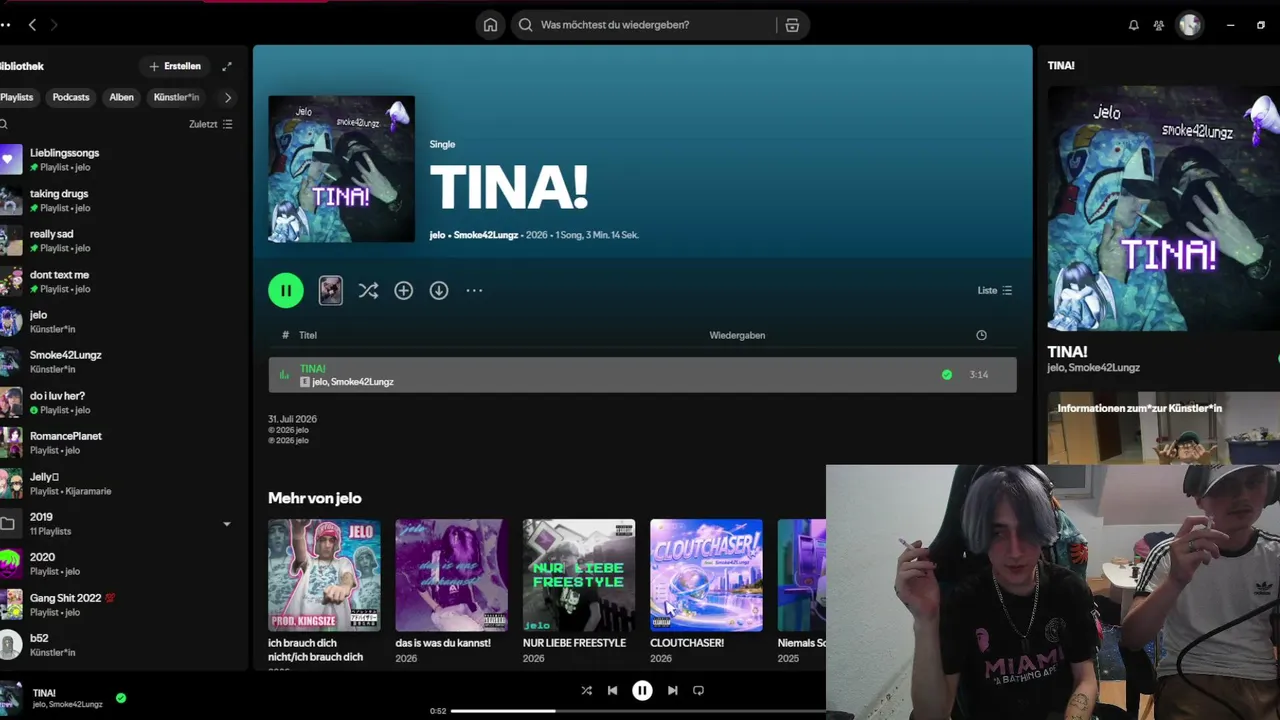Toggle shuffle for the TINA! single
The height and width of the screenshot is (720, 1280).
pyautogui.click(x=368, y=290)
